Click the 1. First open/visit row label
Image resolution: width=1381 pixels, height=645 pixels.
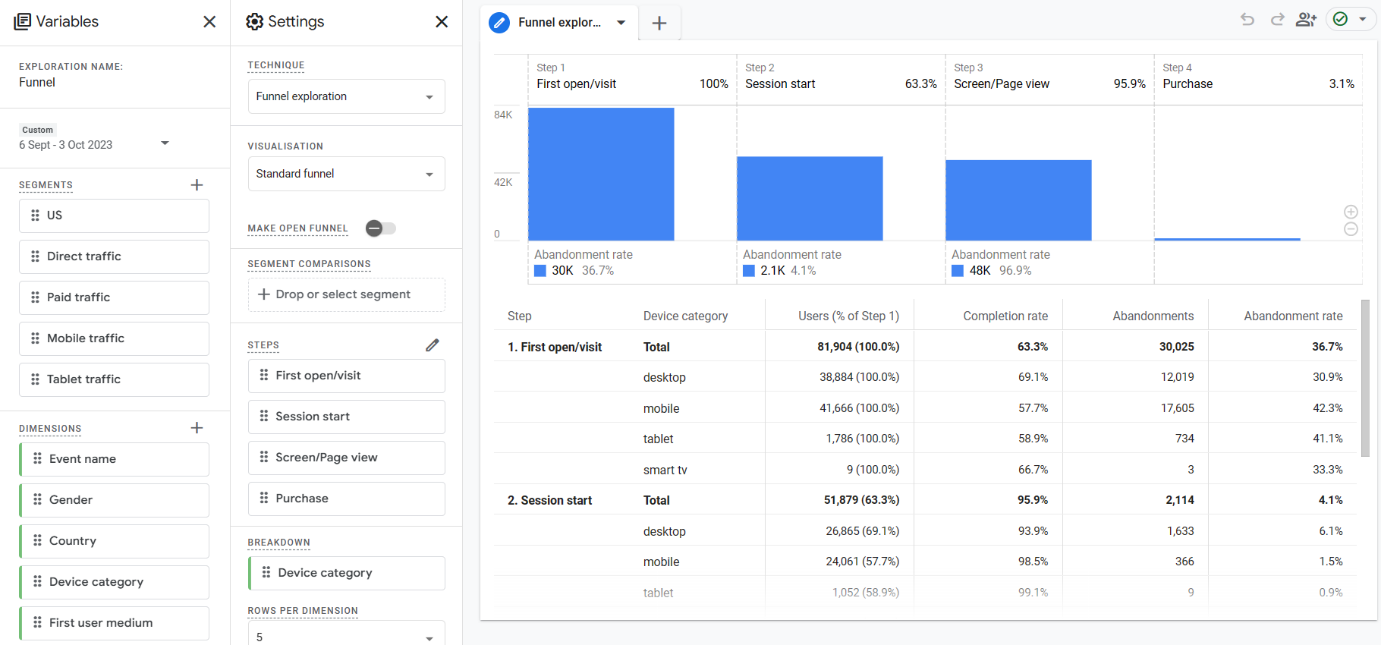[554, 347]
